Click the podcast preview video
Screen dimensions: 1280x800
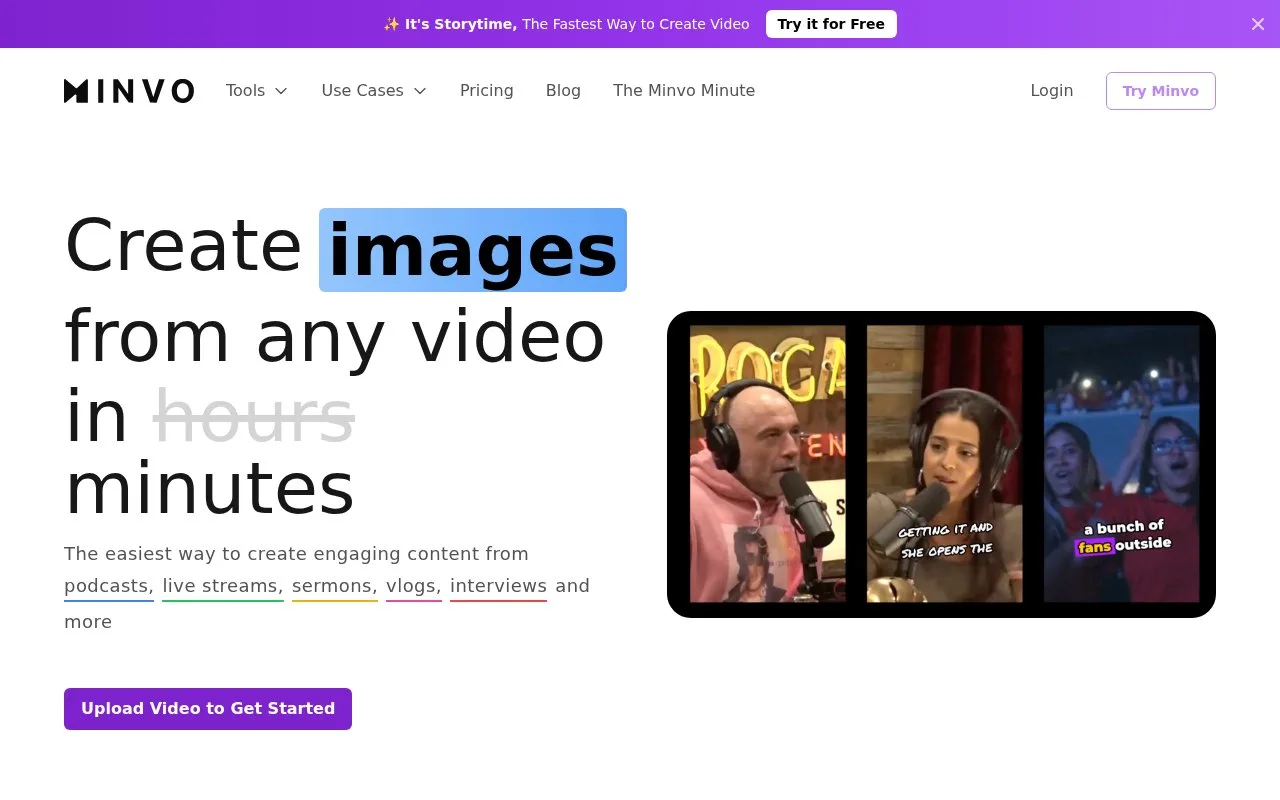(941, 464)
